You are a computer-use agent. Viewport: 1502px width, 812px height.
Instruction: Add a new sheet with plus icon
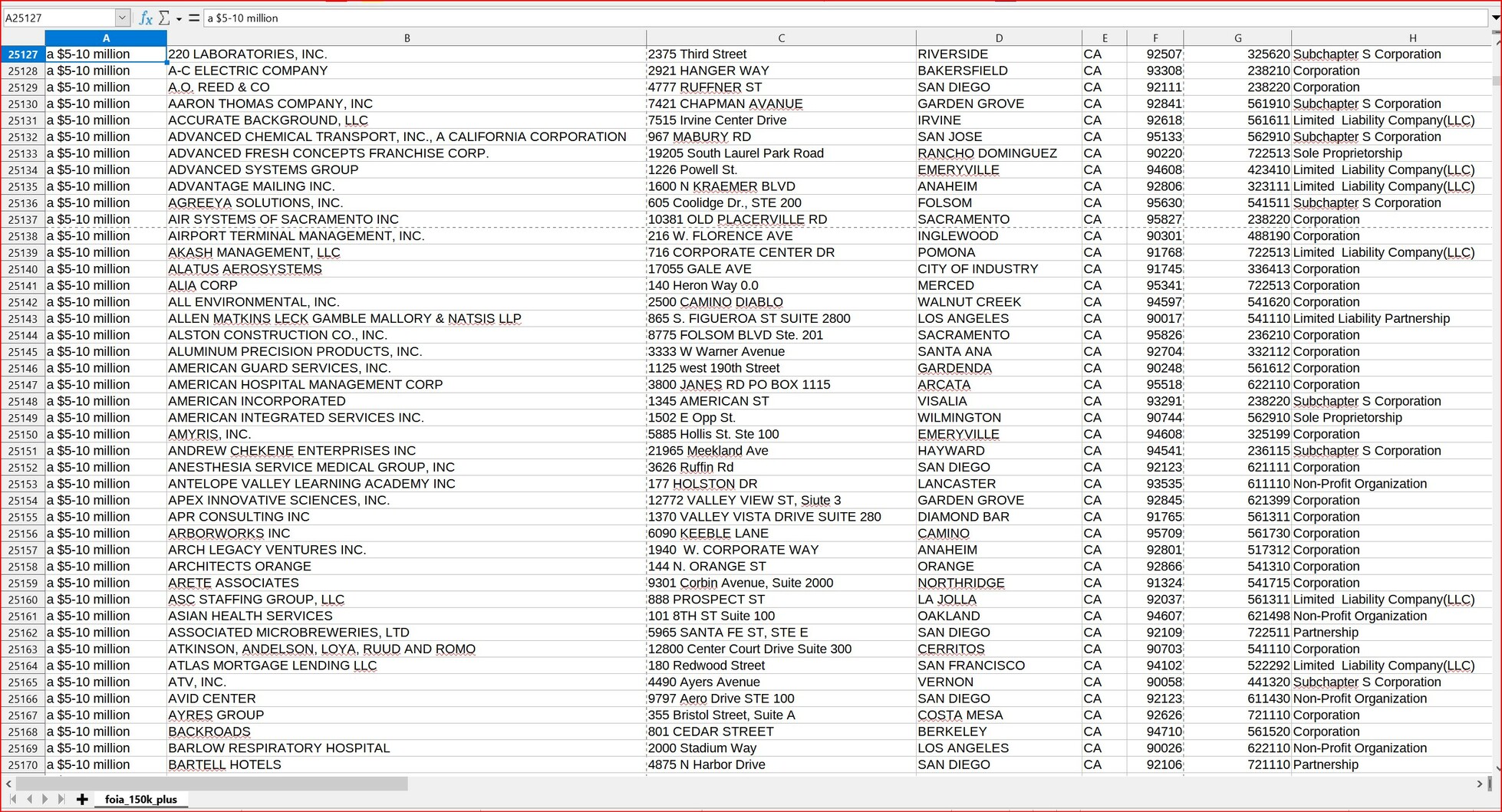(82, 799)
